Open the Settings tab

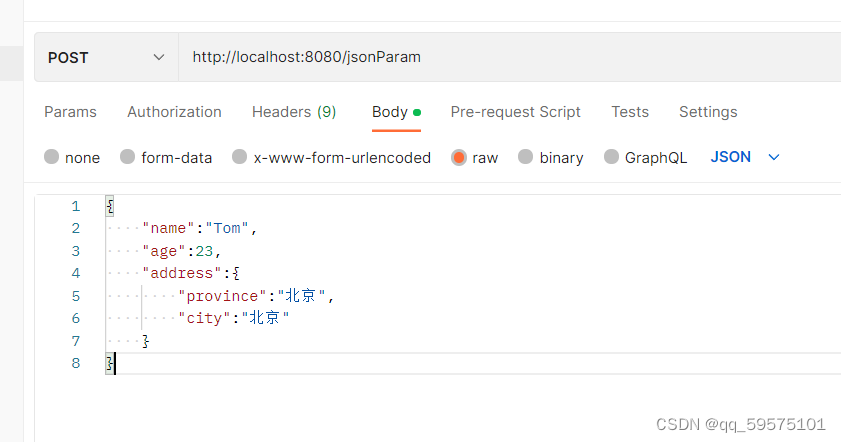708,112
